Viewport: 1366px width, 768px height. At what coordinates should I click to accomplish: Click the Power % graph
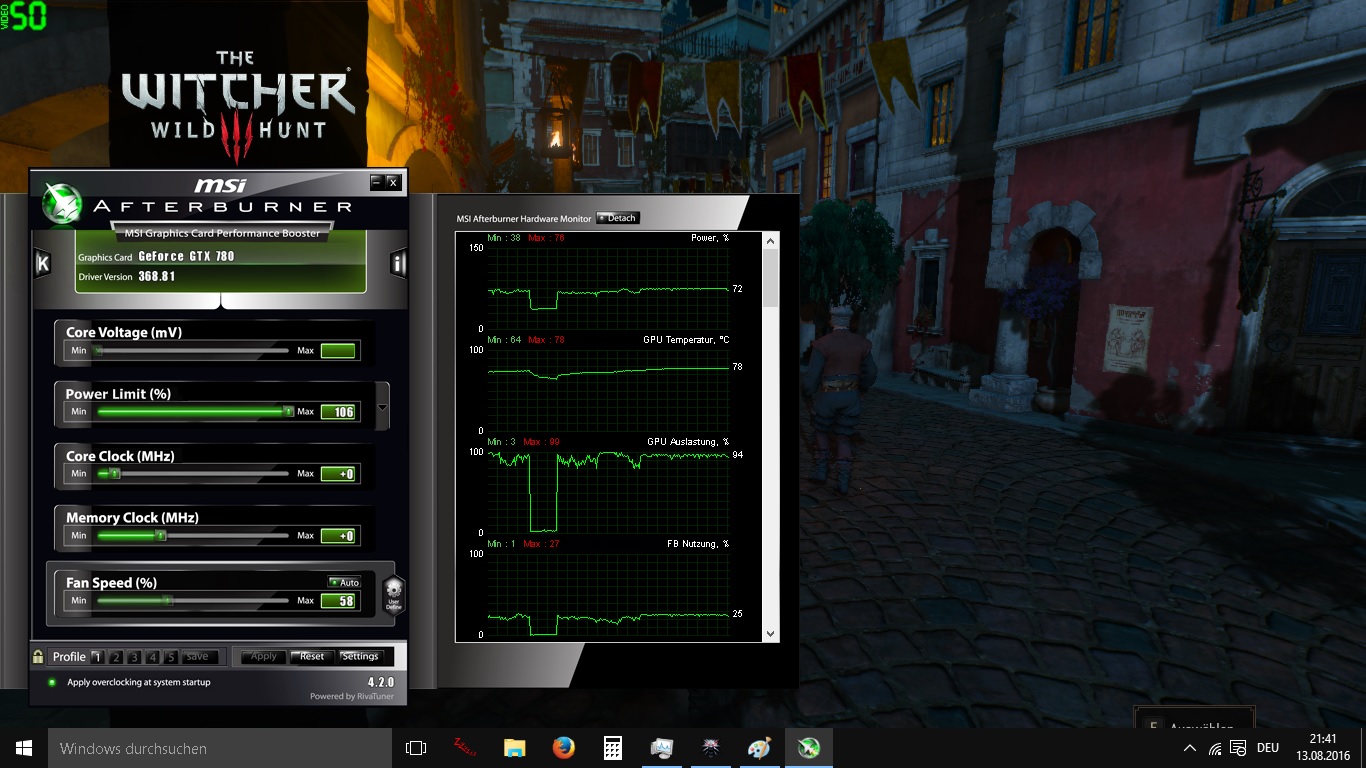(x=609, y=289)
